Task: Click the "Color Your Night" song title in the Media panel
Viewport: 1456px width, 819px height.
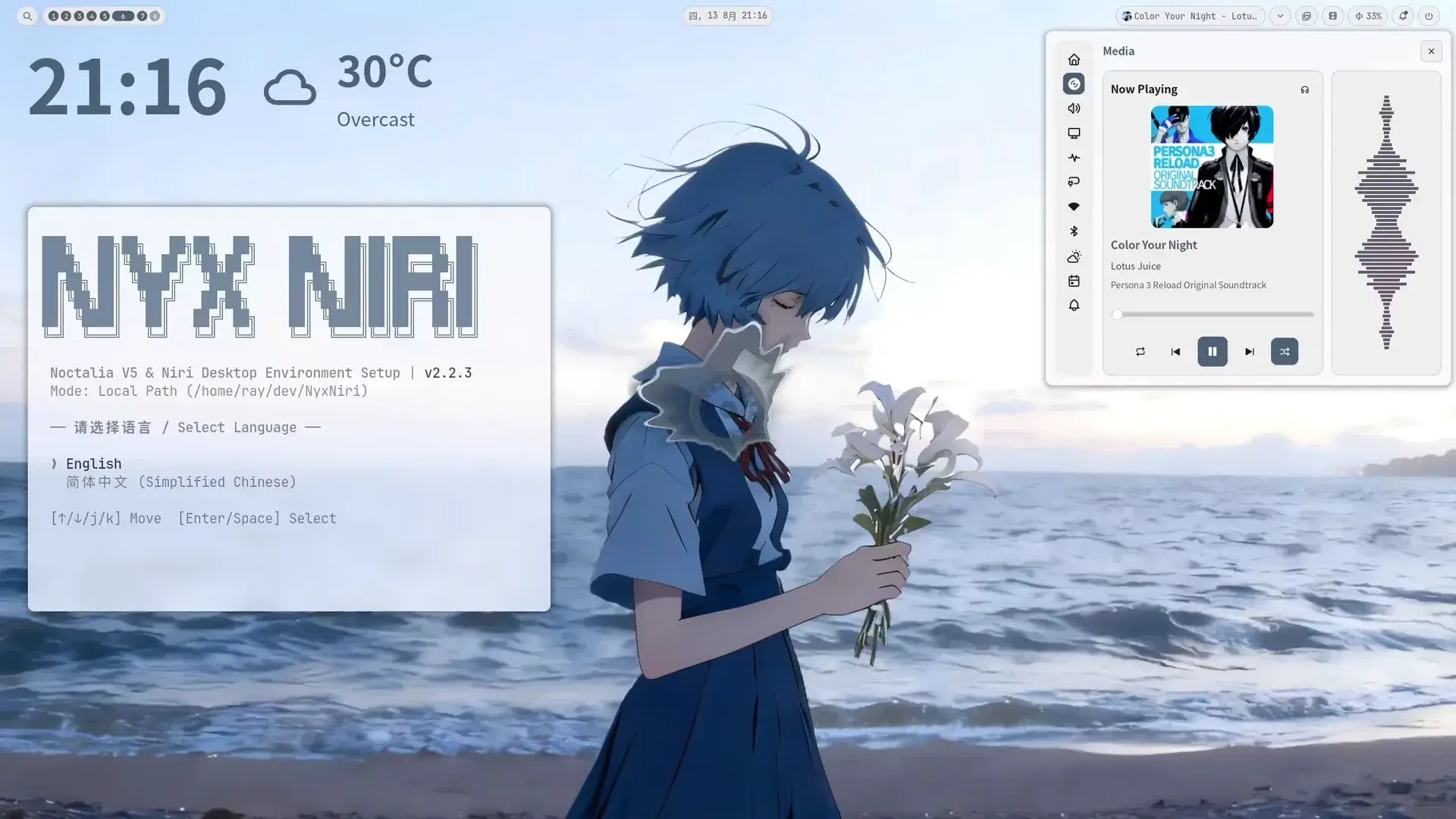Action: 1153,245
